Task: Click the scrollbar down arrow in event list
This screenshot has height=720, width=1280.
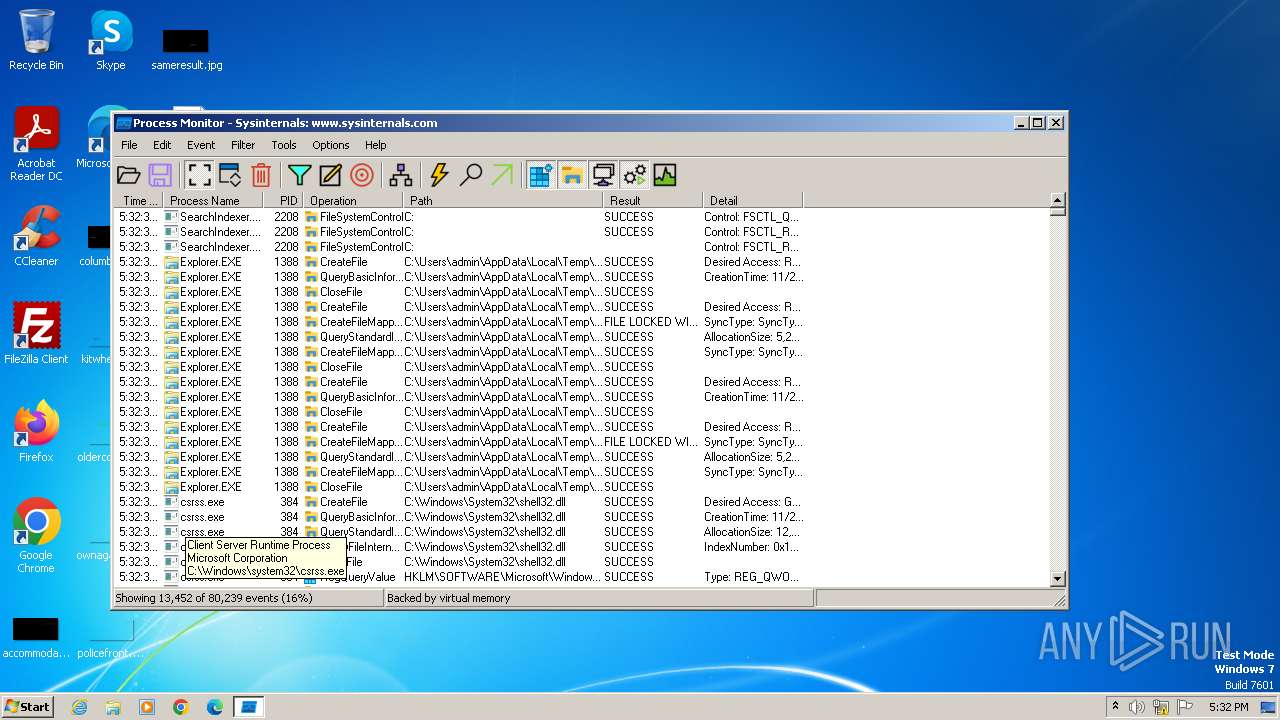Action: click(x=1058, y=579)
